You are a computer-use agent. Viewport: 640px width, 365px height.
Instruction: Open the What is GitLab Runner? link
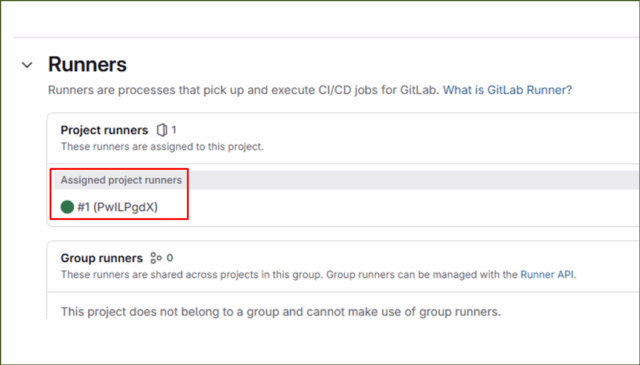(507, 90)
